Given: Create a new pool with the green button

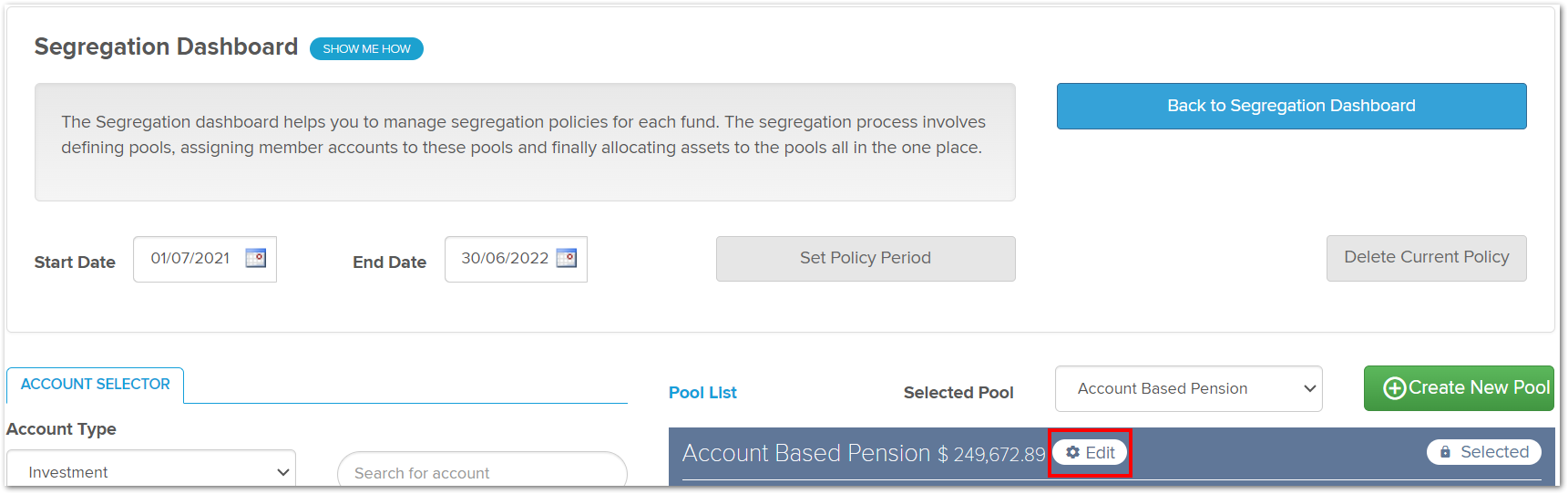Looking at the screenshot, I should (1459, 388).
